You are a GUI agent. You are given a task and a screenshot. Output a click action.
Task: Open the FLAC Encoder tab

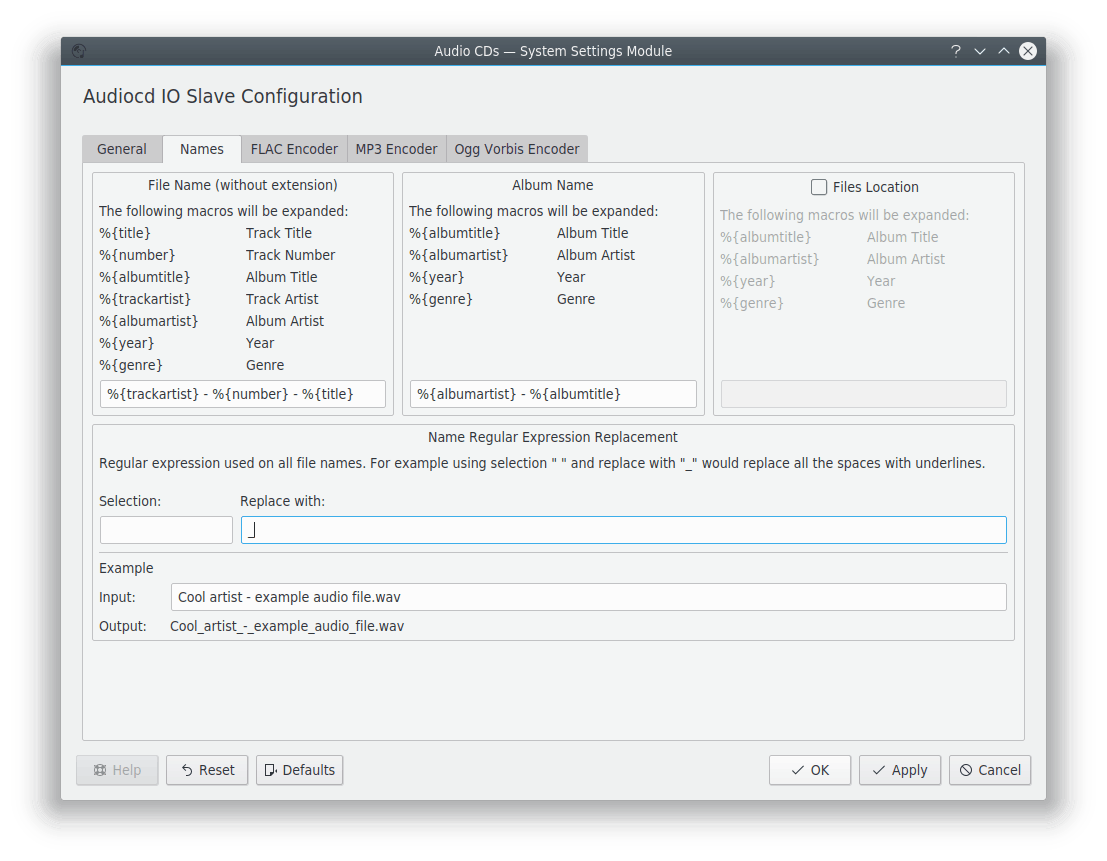click(x=294, y=149)
